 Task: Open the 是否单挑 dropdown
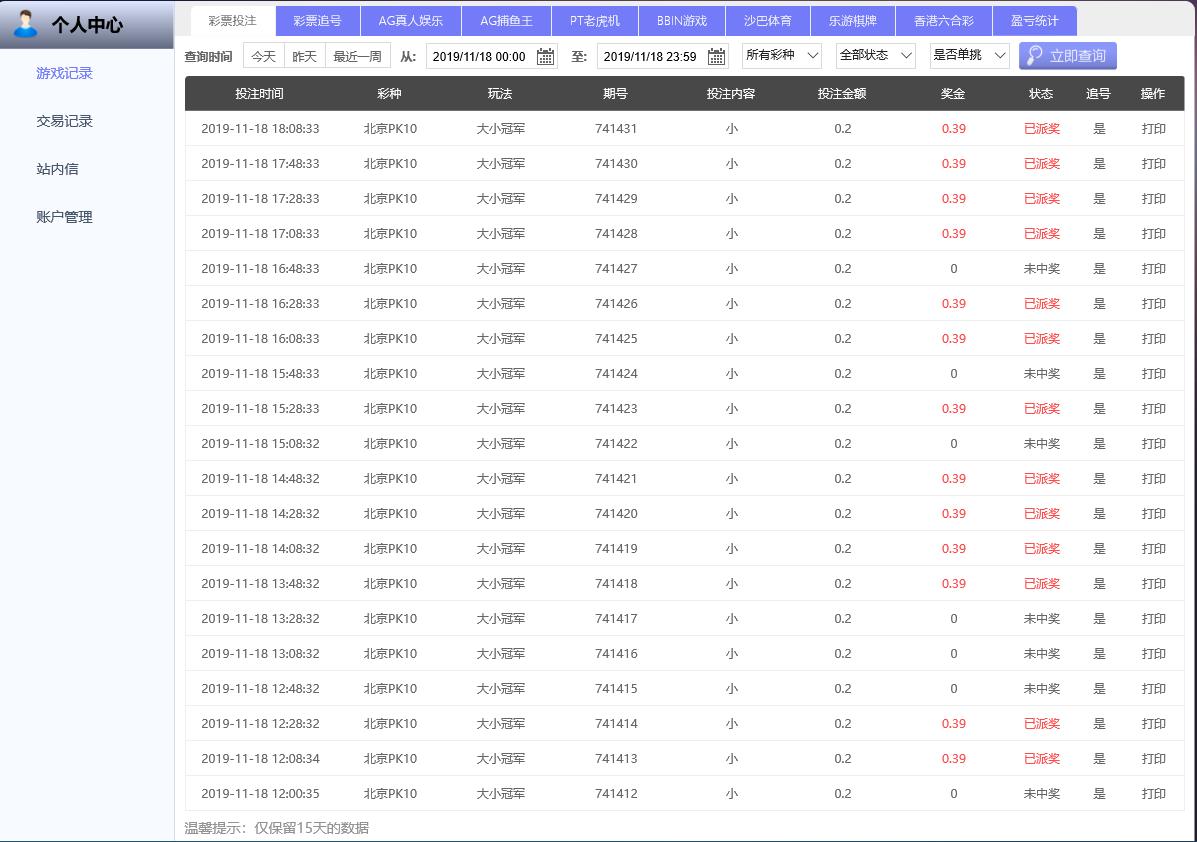(x=969, y=56)
